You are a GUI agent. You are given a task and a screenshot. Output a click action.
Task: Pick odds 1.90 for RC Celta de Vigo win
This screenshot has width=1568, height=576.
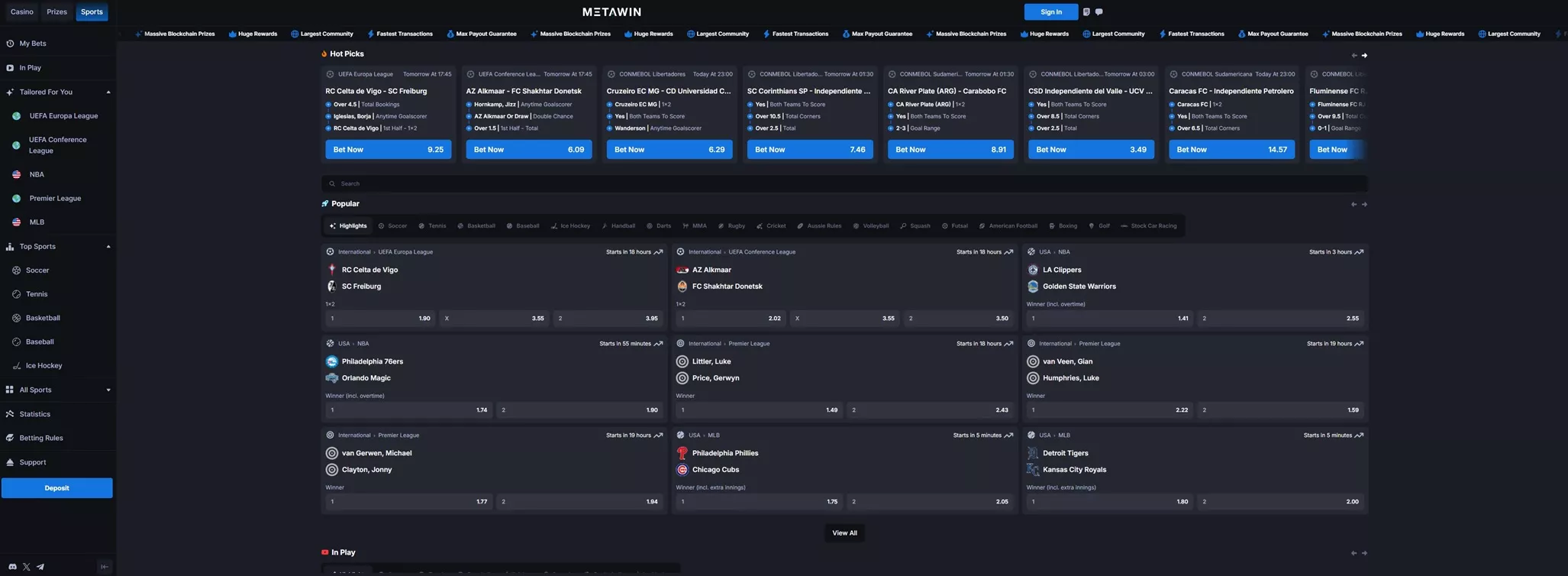380,319
